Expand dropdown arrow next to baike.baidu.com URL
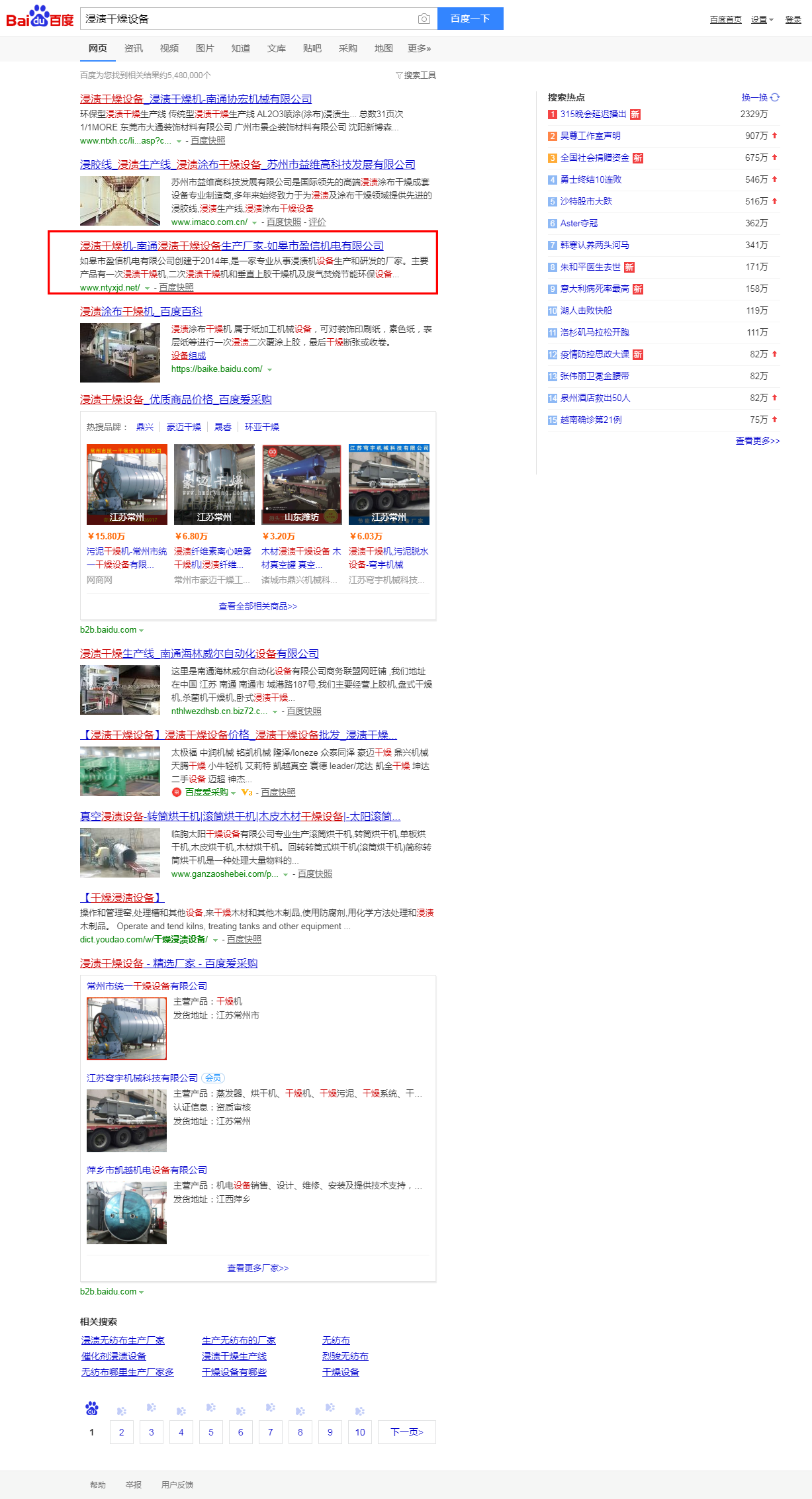 269,369
